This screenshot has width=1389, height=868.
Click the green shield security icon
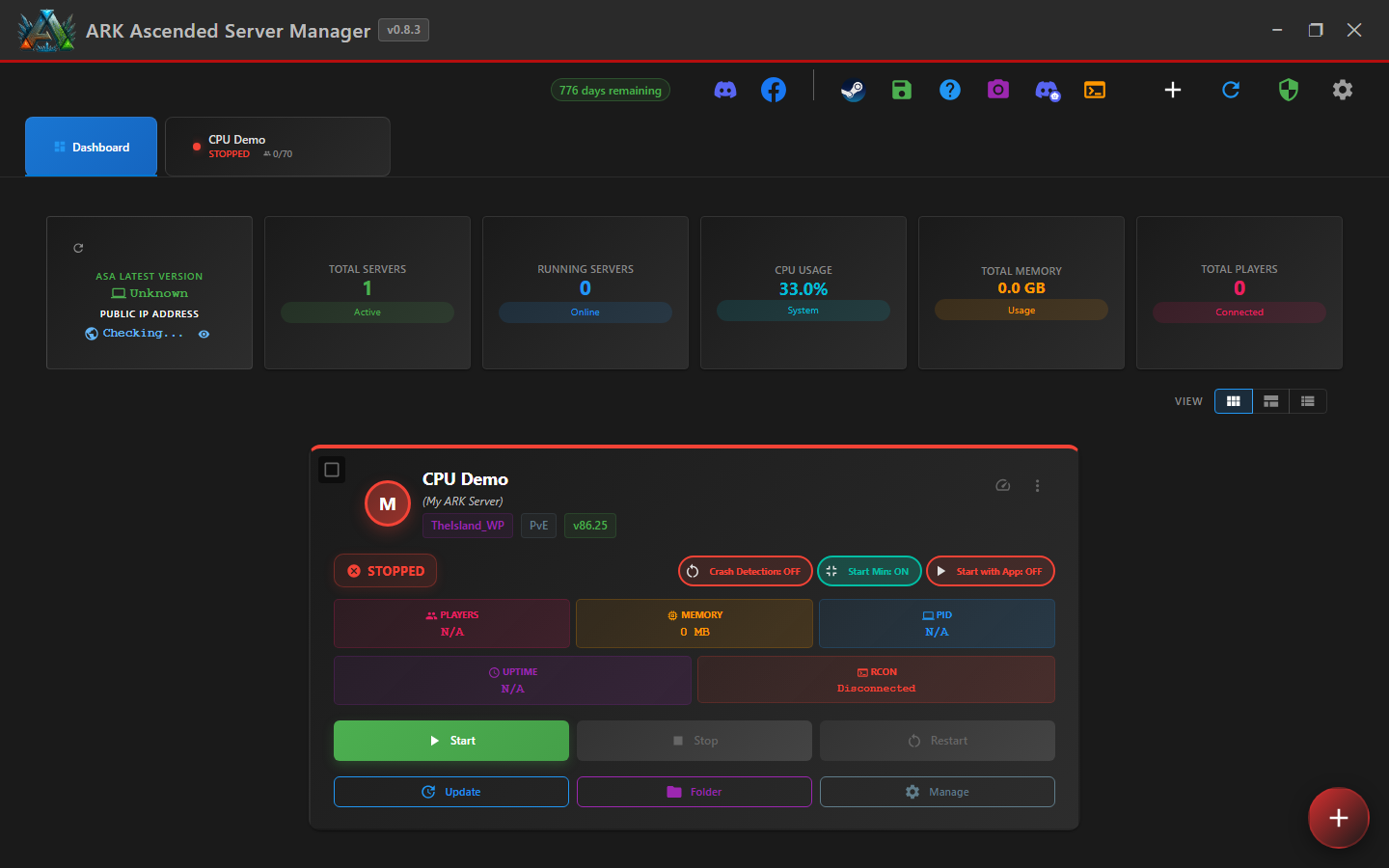(x=1289, y=90)
